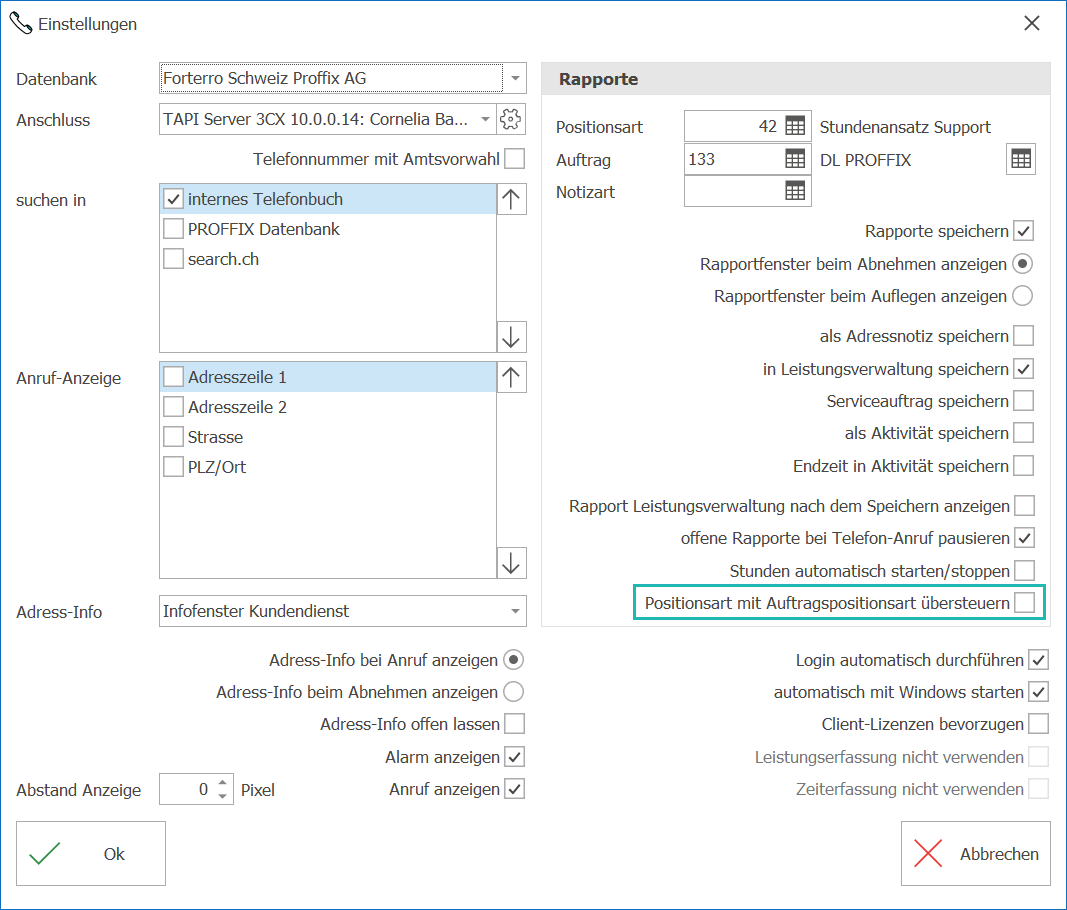
Task: Uncheck 'Alarm anzeigen' checkbox
Action: (515, 757)
